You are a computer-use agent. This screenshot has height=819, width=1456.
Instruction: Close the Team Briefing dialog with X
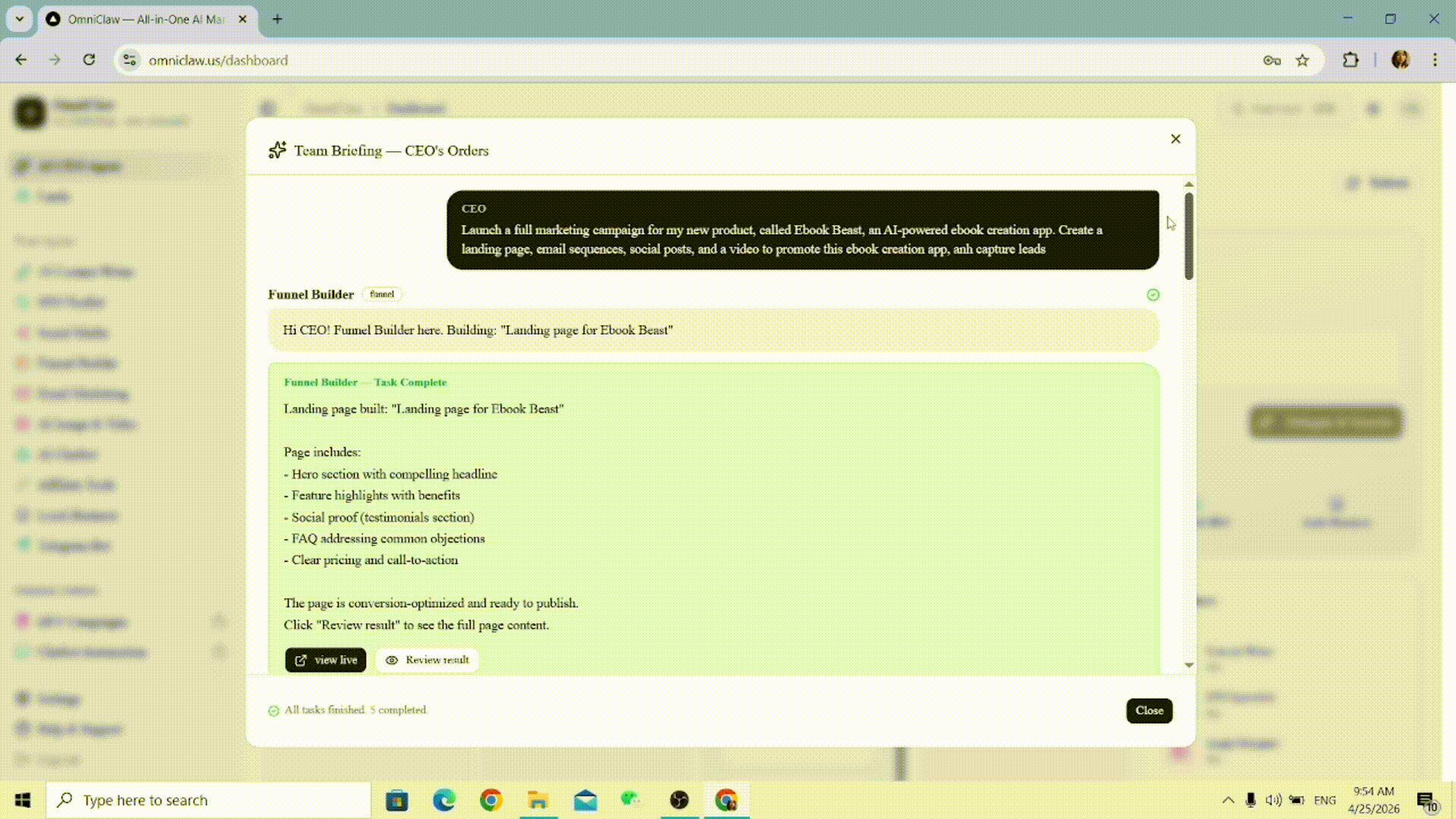point(1175,139)
